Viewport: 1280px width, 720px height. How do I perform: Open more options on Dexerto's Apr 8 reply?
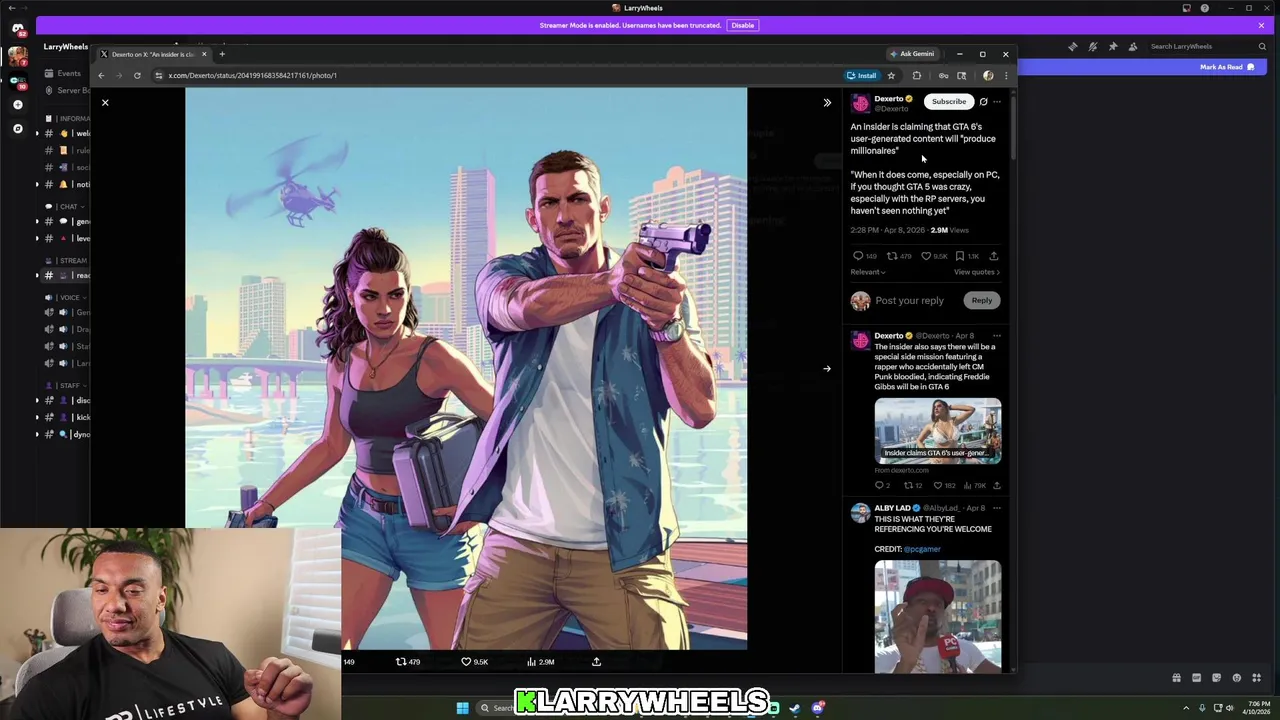[997, 336]
